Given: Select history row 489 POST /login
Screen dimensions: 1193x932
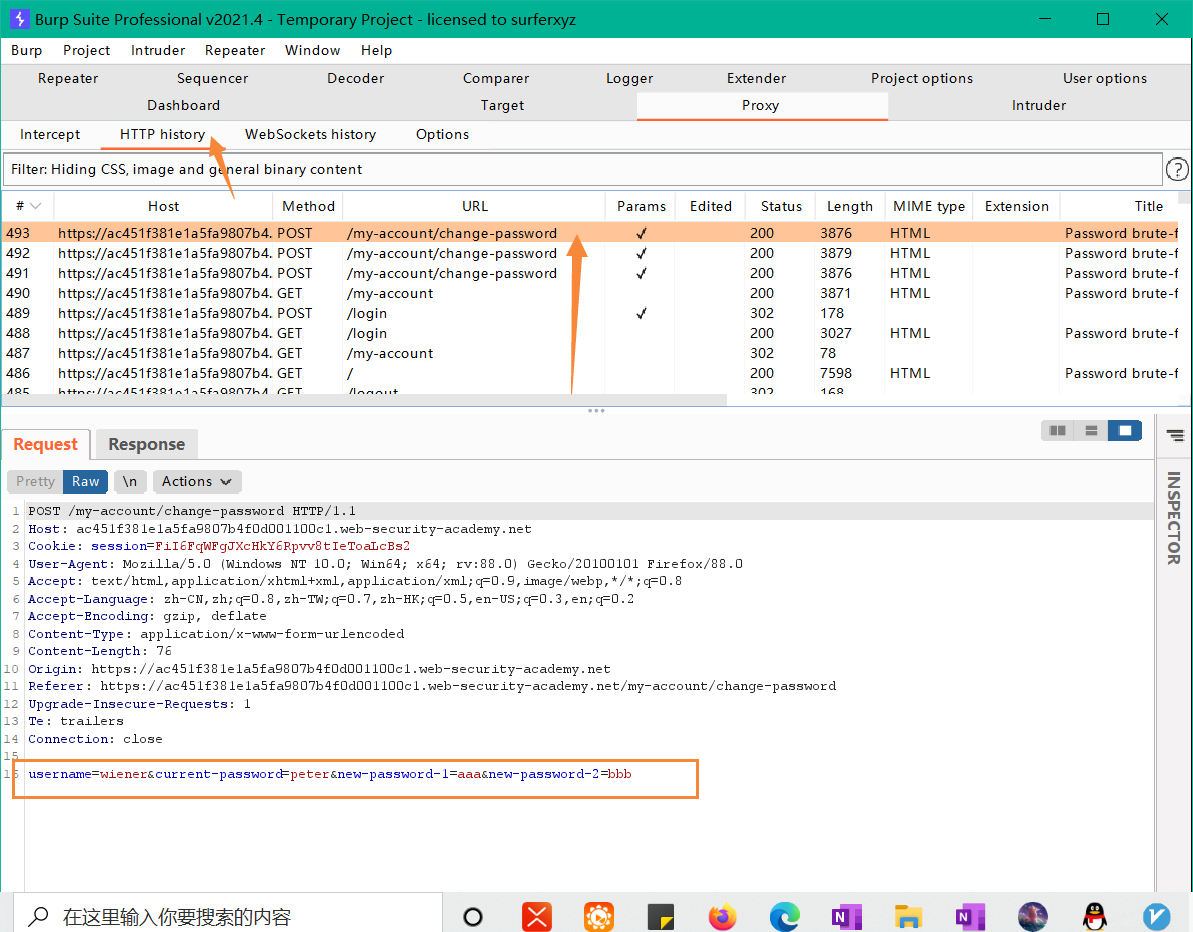Looking at the screenshot, I should click(x=590, y=313).
